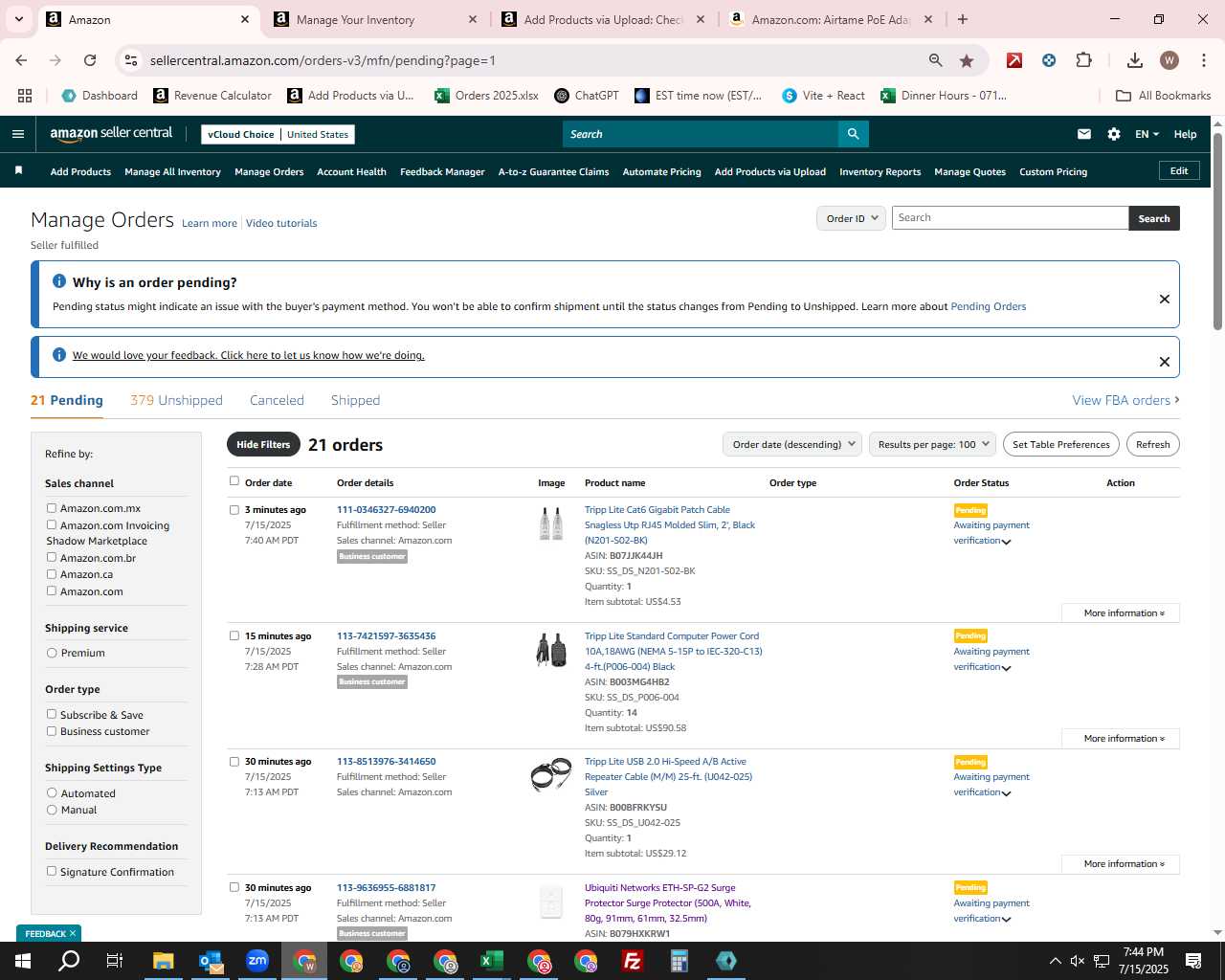This screenshot has height=980, width=1225.
Task: Go back with browser back arrow
Action: (x=21, y=60)
